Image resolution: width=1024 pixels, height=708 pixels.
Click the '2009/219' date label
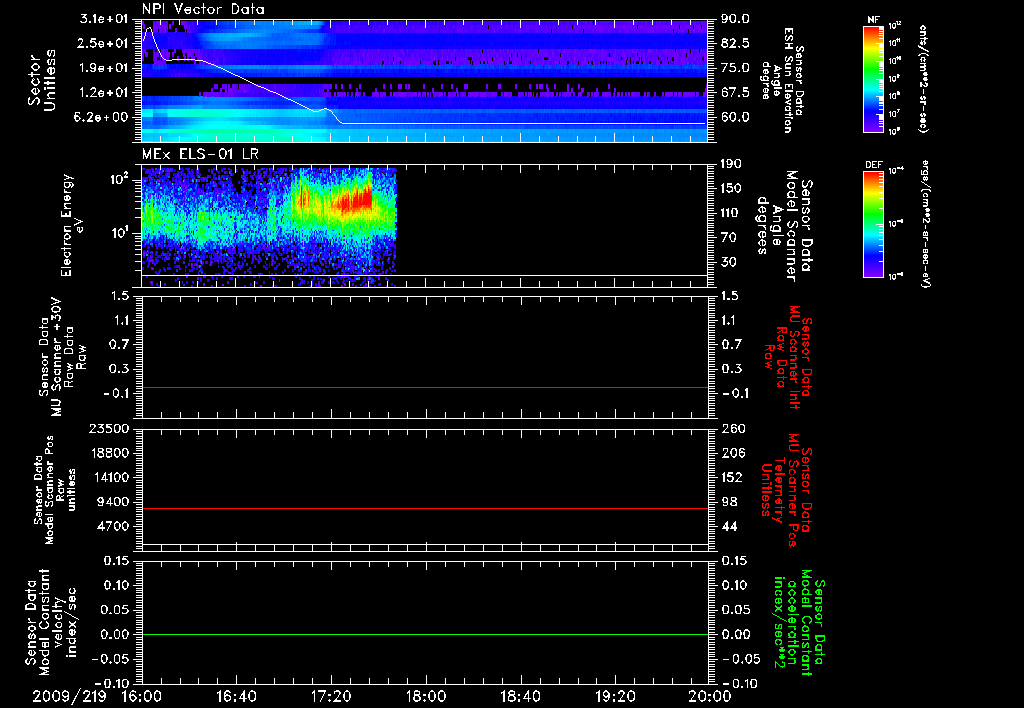69,696
